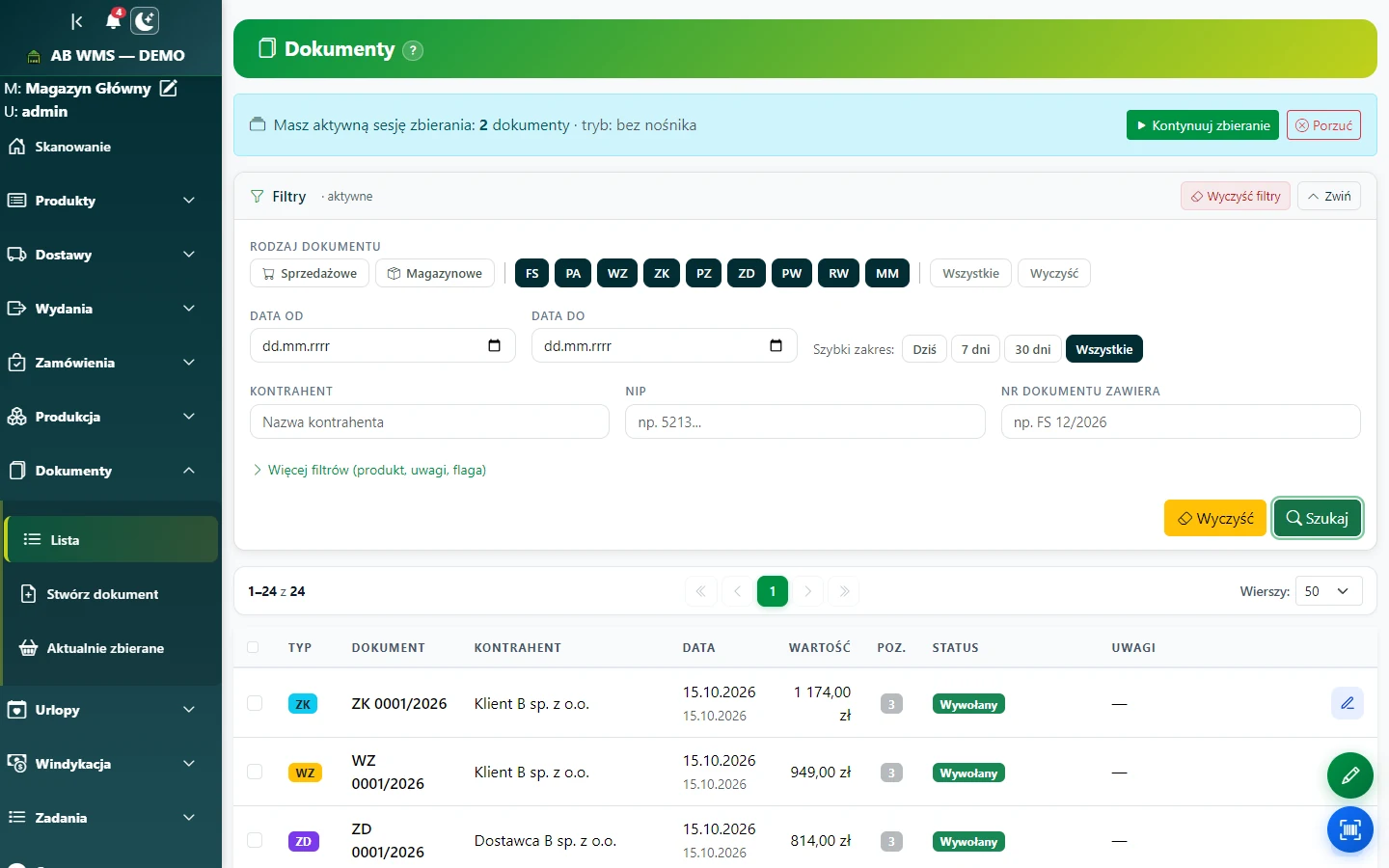Collapse the sidebar with the arrow icon
The image size is (1389, 868).
[x=77, y=21]
